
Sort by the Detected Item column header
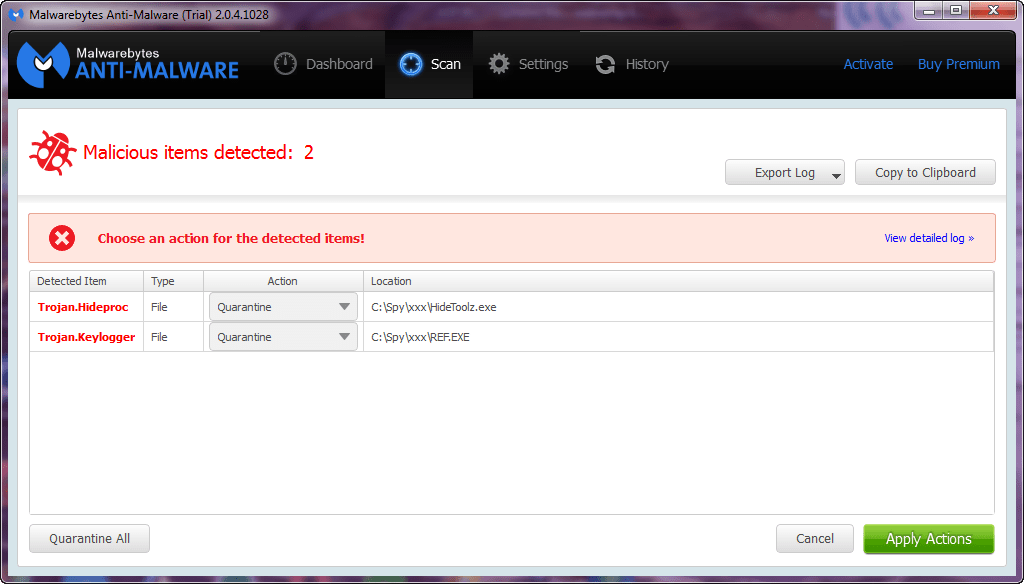86,281
